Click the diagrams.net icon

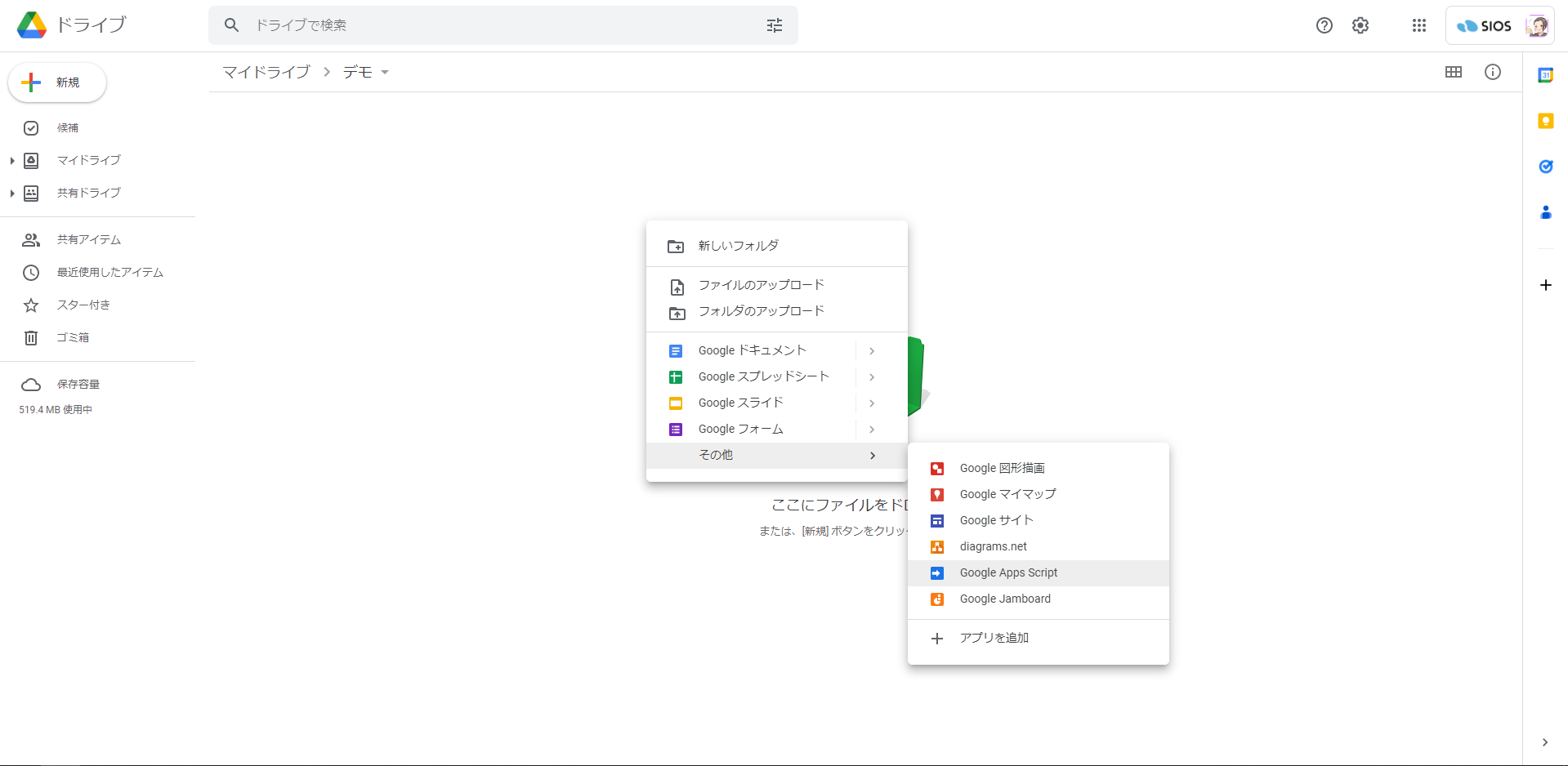coord(937,547)
